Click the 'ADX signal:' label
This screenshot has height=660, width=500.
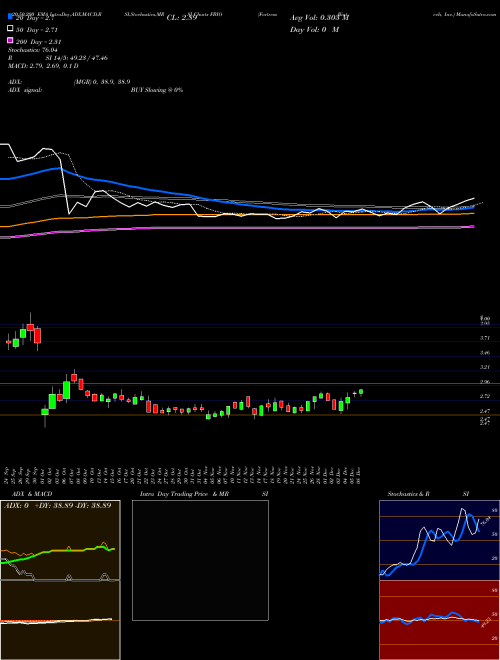[24, 90]
